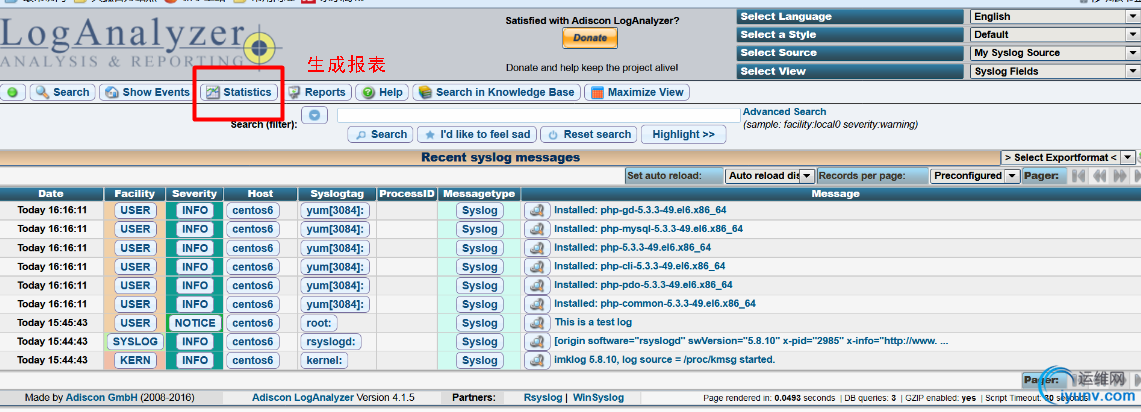Open the Search toolbar item
Image resolution: width=1141 pixels, height=412 pixels.
[63, 92]
